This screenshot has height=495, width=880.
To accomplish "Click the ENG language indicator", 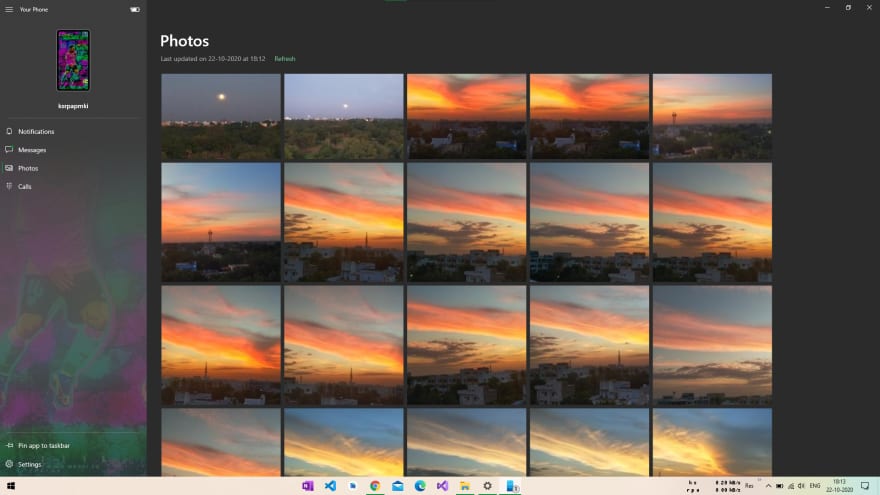I will tap(815, 486).
